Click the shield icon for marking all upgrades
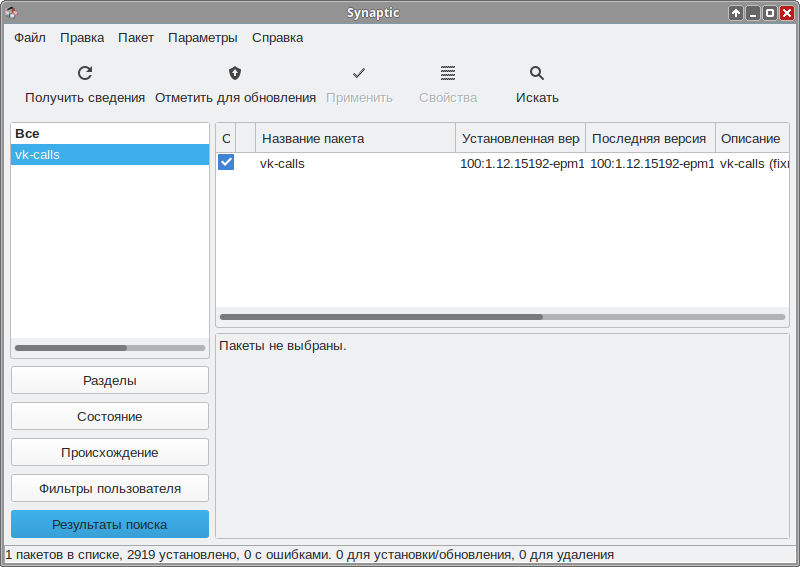The image size is (800, 567). (x=235, y=73)
